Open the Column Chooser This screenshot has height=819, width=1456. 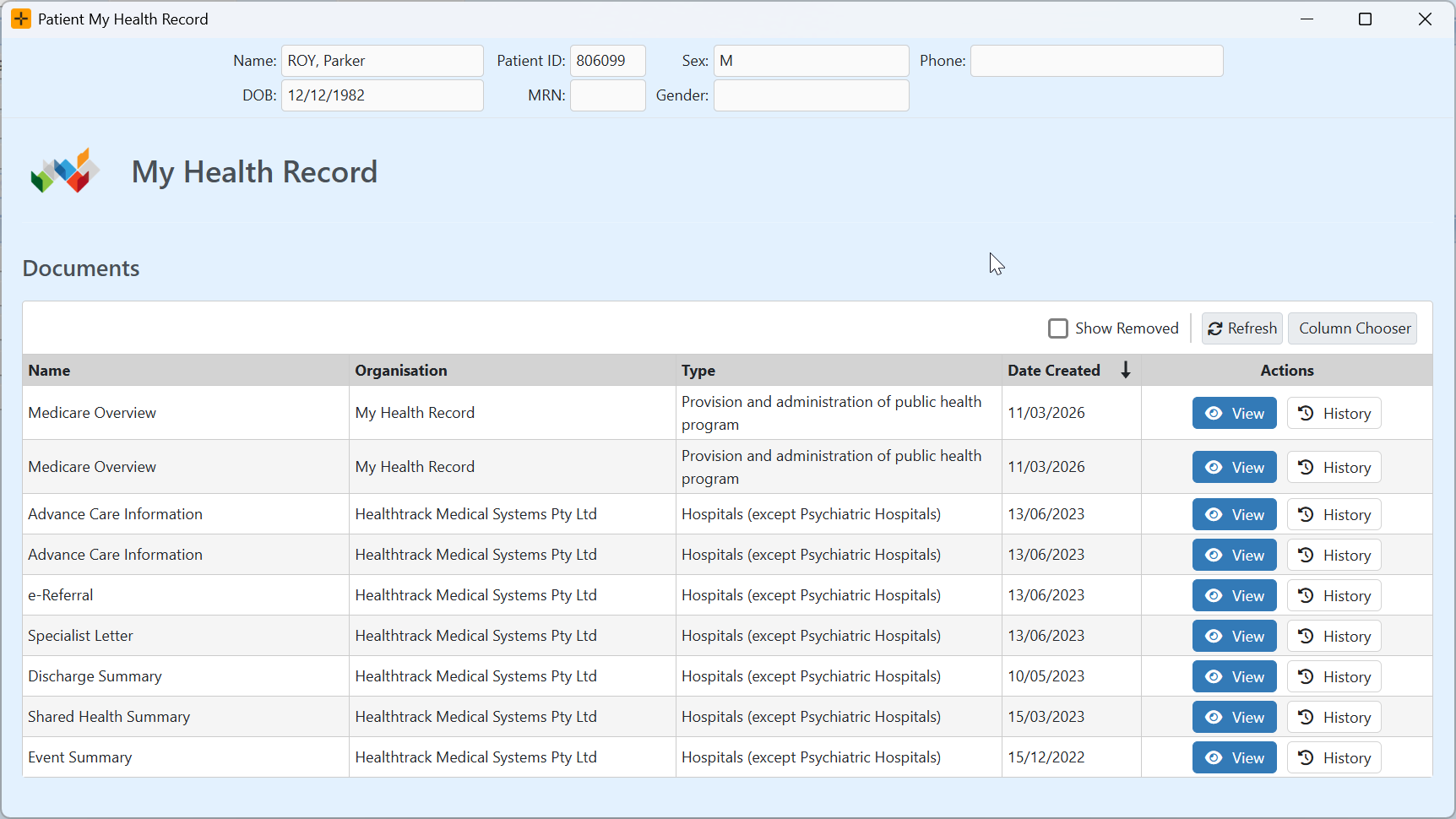[1353, 328]
